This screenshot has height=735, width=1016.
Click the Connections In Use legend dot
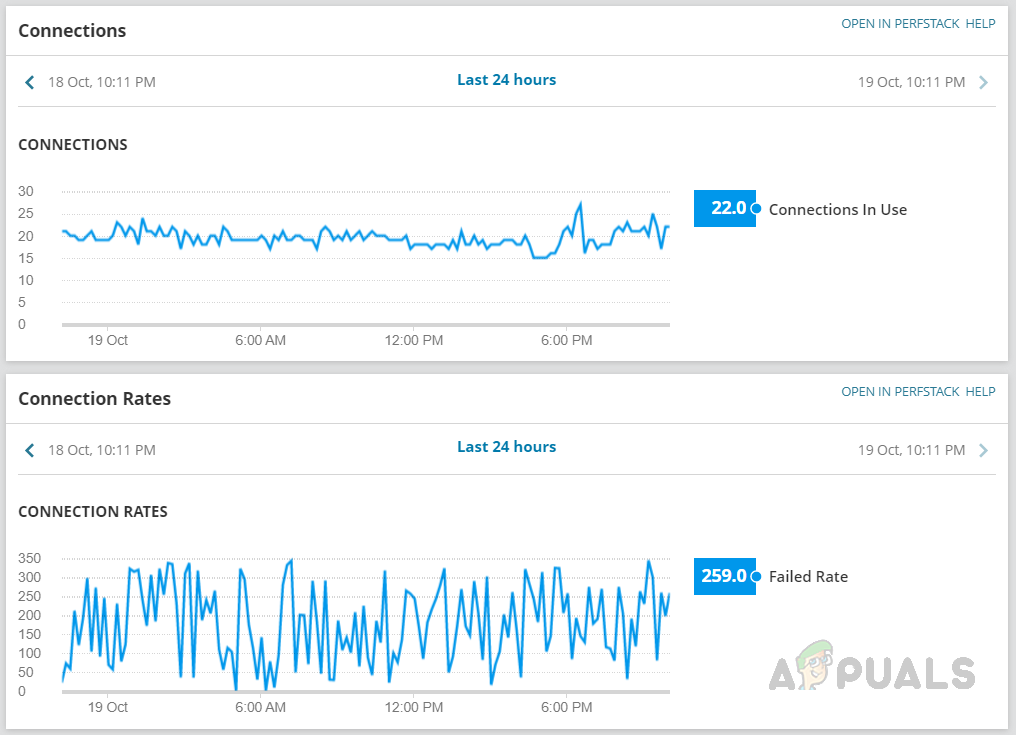tap(756, 209)
